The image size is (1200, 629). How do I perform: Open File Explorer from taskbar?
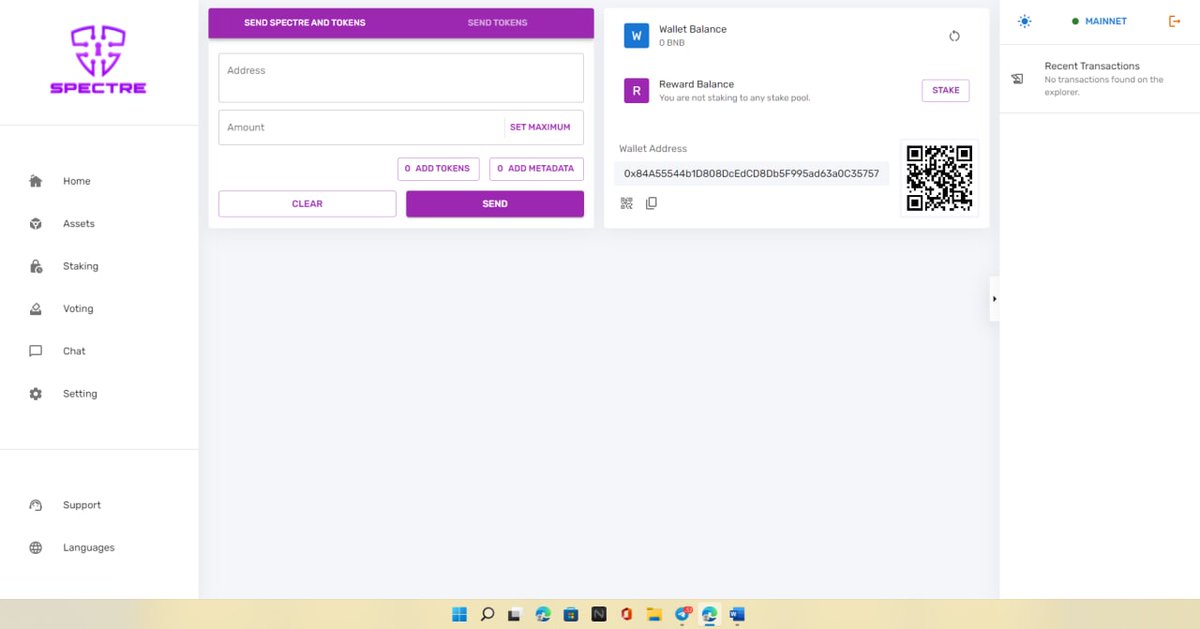click(654, 614)
